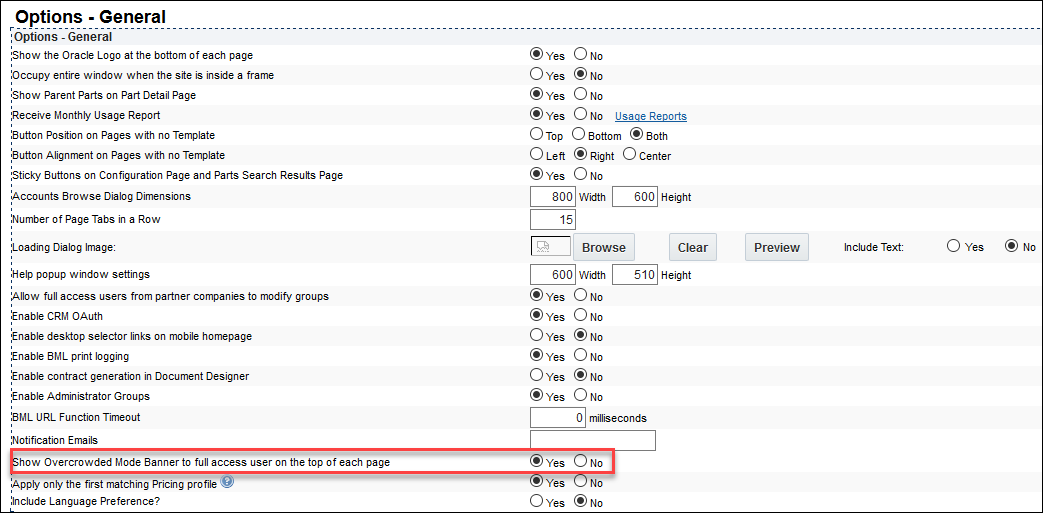Select No for Occupy entire window
The image size is (1043, 513).
tap(581, 74)
